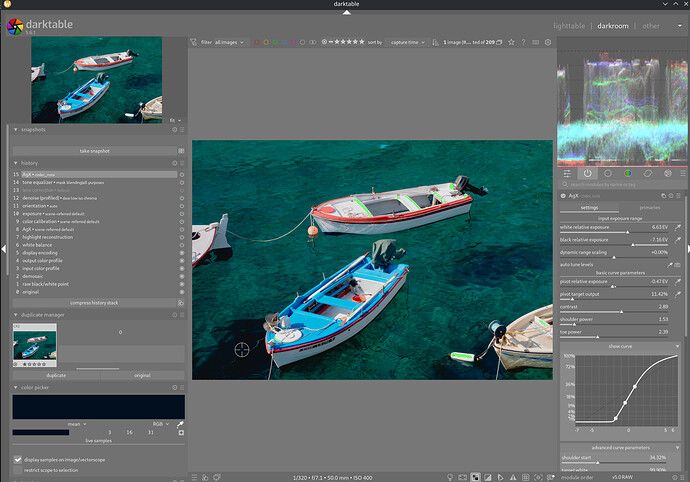Add a live sample with the plus icon

click(181, 433)
